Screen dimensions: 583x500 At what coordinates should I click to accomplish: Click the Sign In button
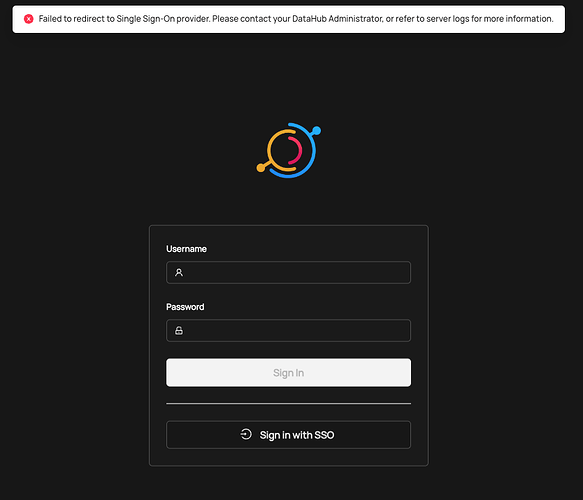pos(289,372)
